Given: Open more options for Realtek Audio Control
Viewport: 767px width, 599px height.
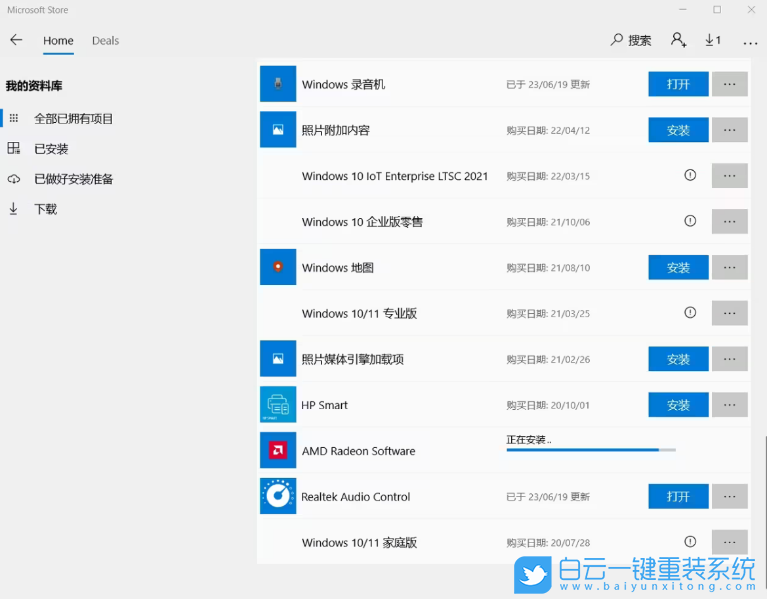Looking at the screenshot, I should pos(730,496).
